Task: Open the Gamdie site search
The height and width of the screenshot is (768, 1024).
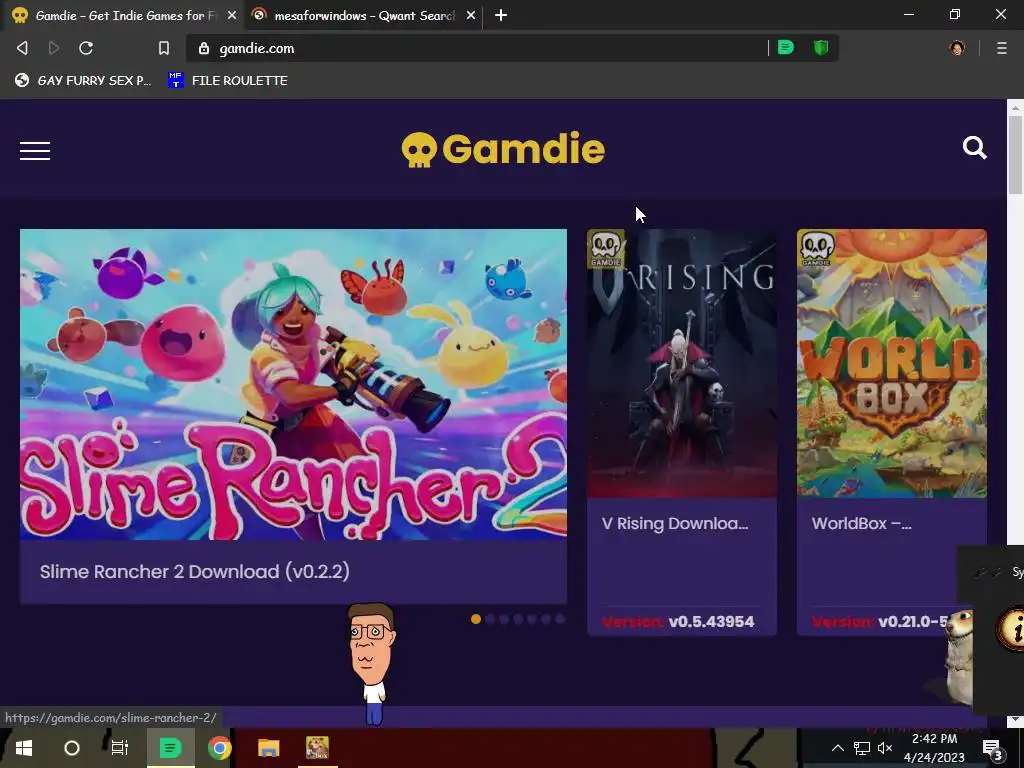Action: click(974, 148)
